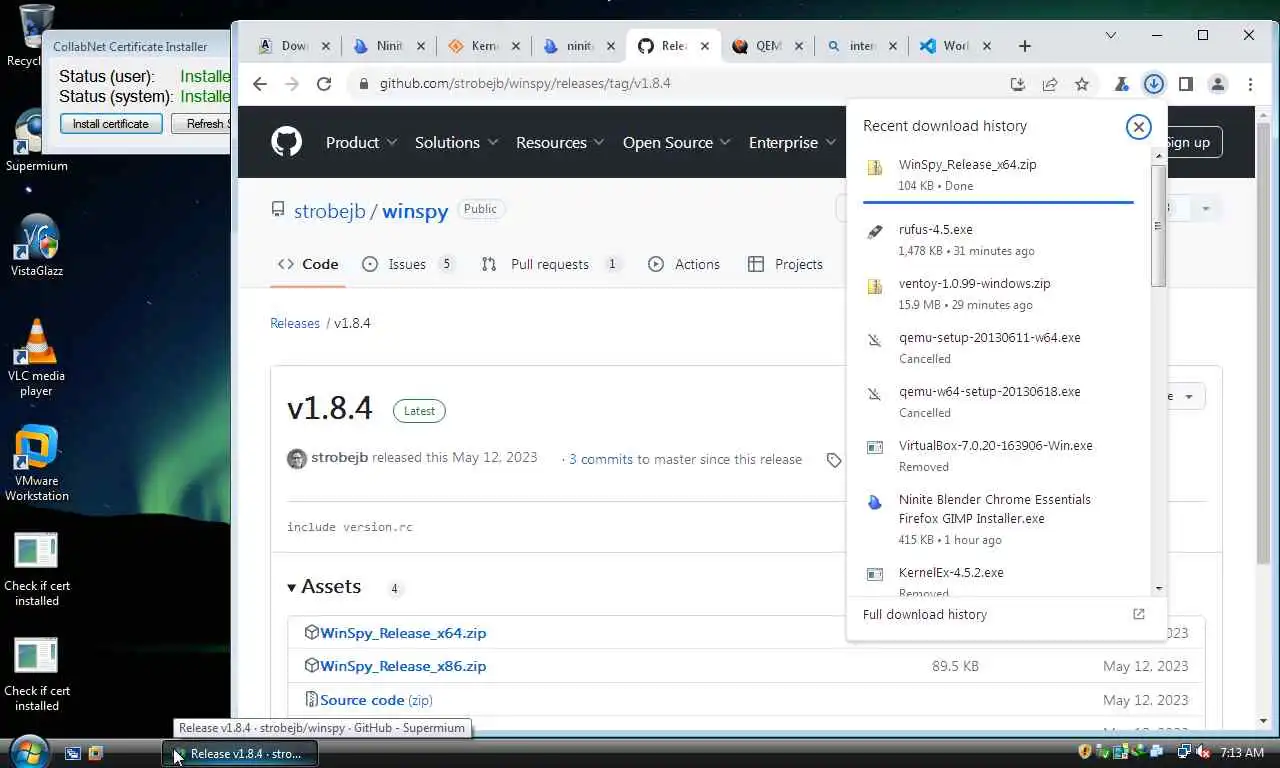This screenshot has height=768, width=1280.
Task: Open the tab search chevron in title bar
Action: (1110, 35)
